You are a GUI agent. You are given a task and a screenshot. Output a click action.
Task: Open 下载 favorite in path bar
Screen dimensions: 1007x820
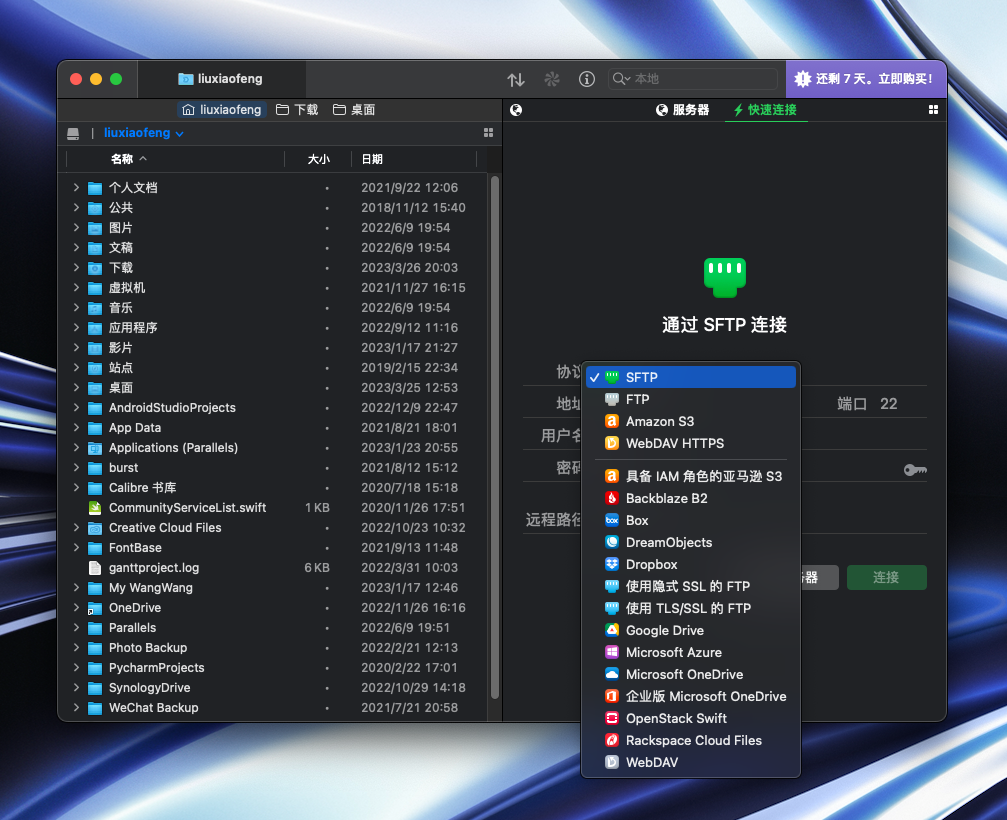297,110
